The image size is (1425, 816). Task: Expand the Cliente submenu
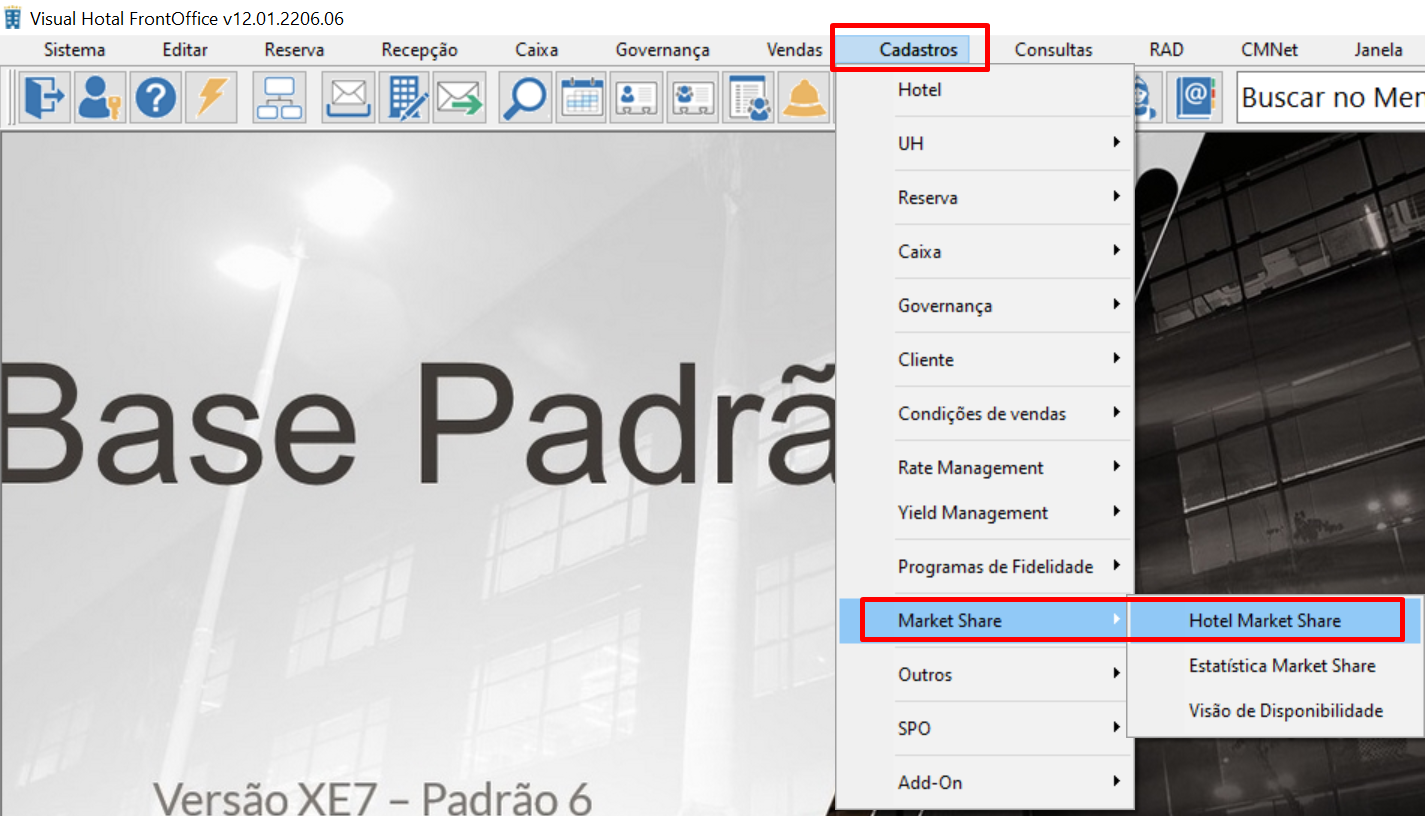[985, 360]
